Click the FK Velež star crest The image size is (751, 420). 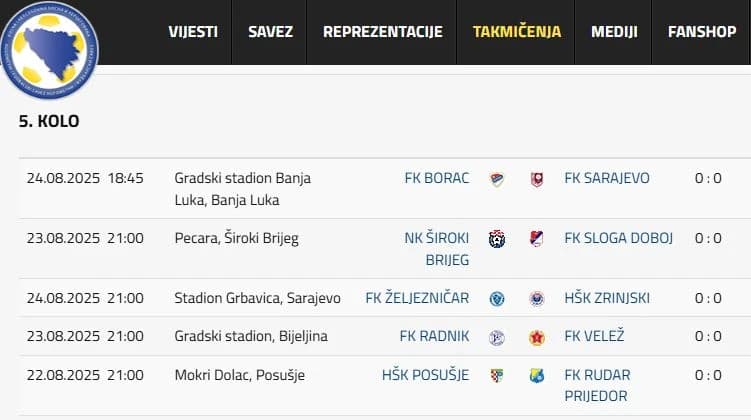(537, 338)
